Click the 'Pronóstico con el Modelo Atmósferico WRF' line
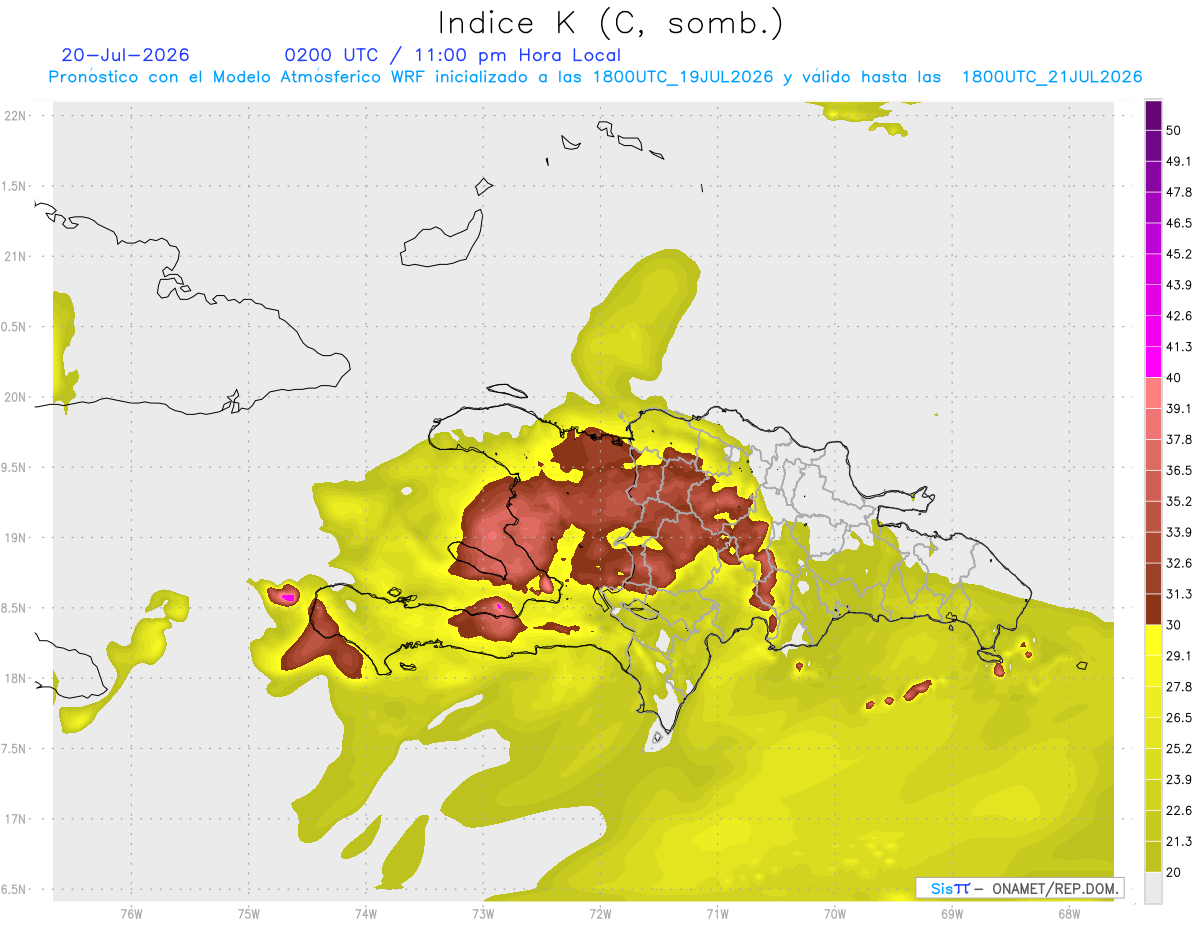The width and height of the screenshot is (1200, 927). (595, 77)
